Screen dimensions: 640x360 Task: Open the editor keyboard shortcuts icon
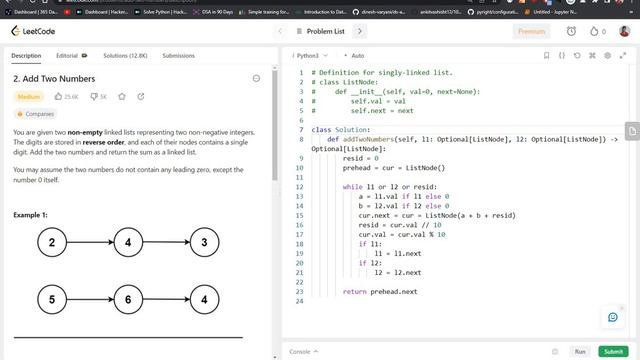592,56
